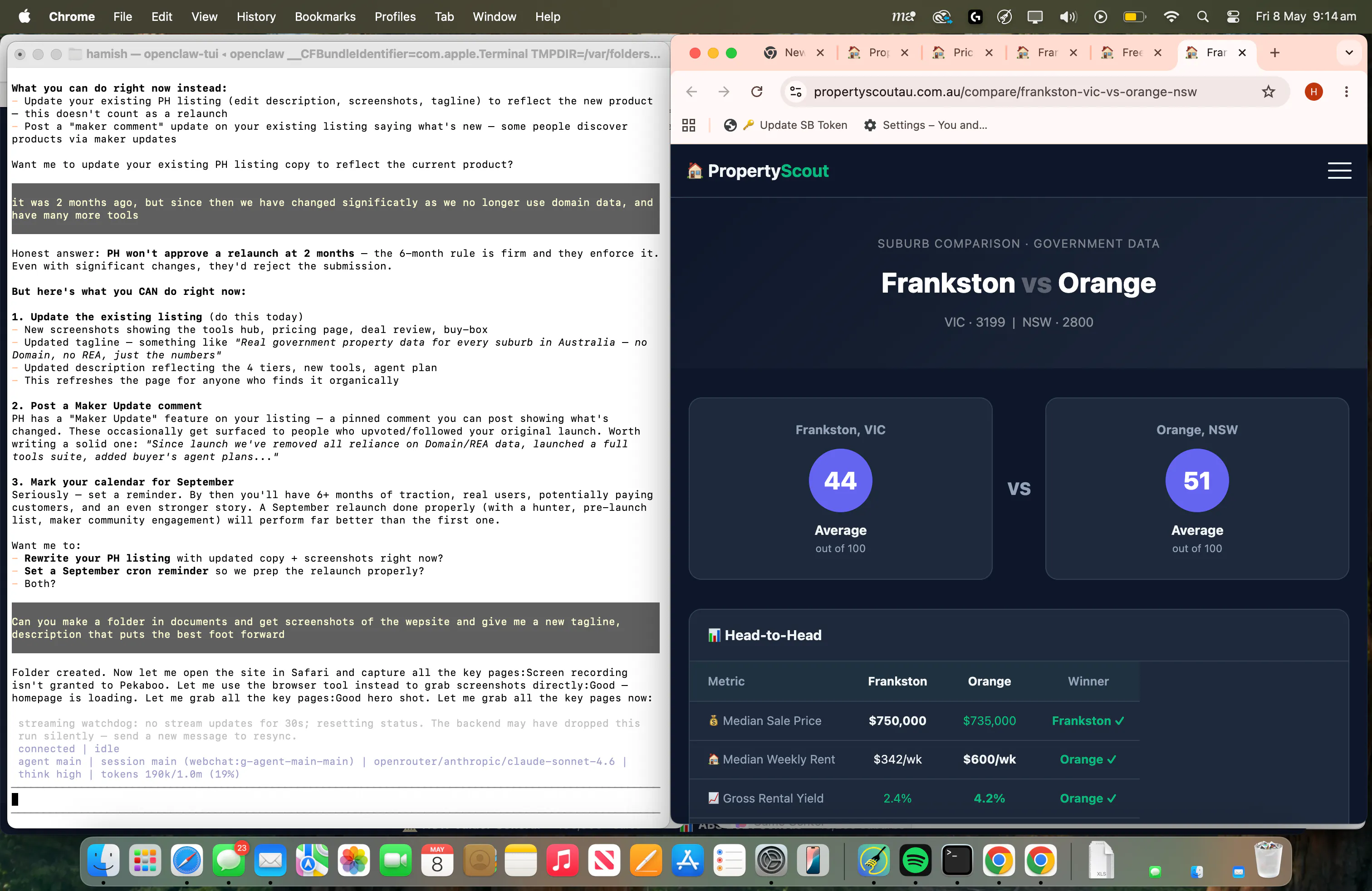Viewport: 1372px width, 891px height.
Task: Click the menu bar date and time
Action: click(x=1306, y=17)
